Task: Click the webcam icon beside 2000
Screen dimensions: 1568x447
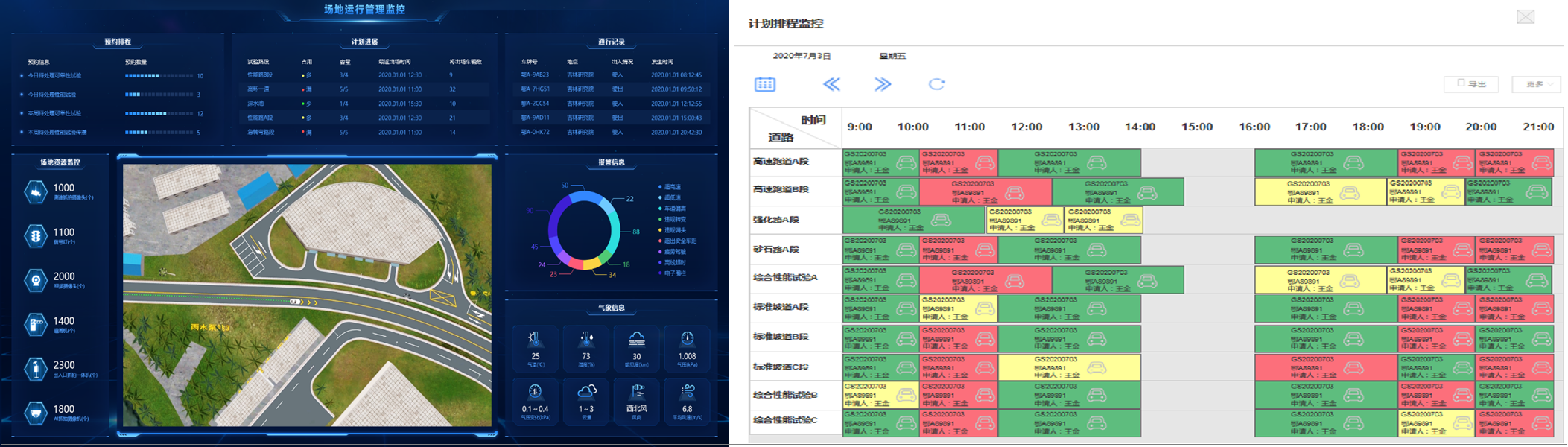Action: pyautogui.click(x=36, y=280)
